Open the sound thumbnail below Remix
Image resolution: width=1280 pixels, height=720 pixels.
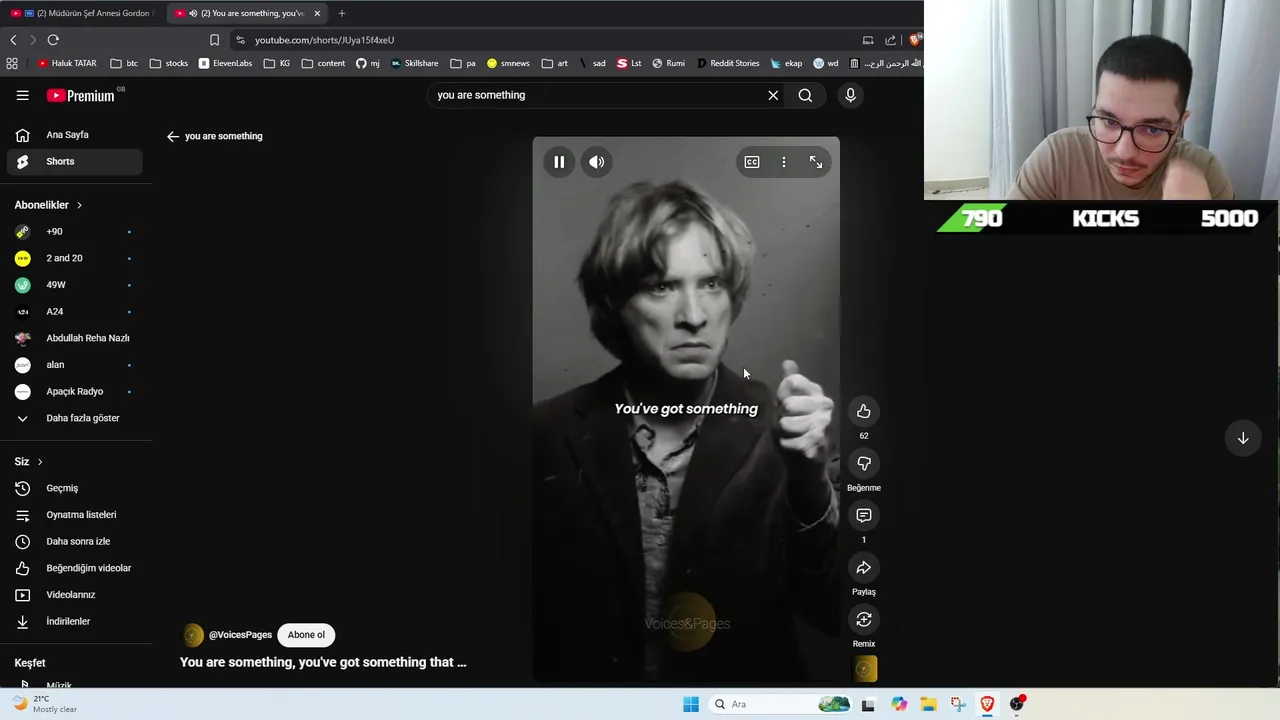tap(865, 669)
